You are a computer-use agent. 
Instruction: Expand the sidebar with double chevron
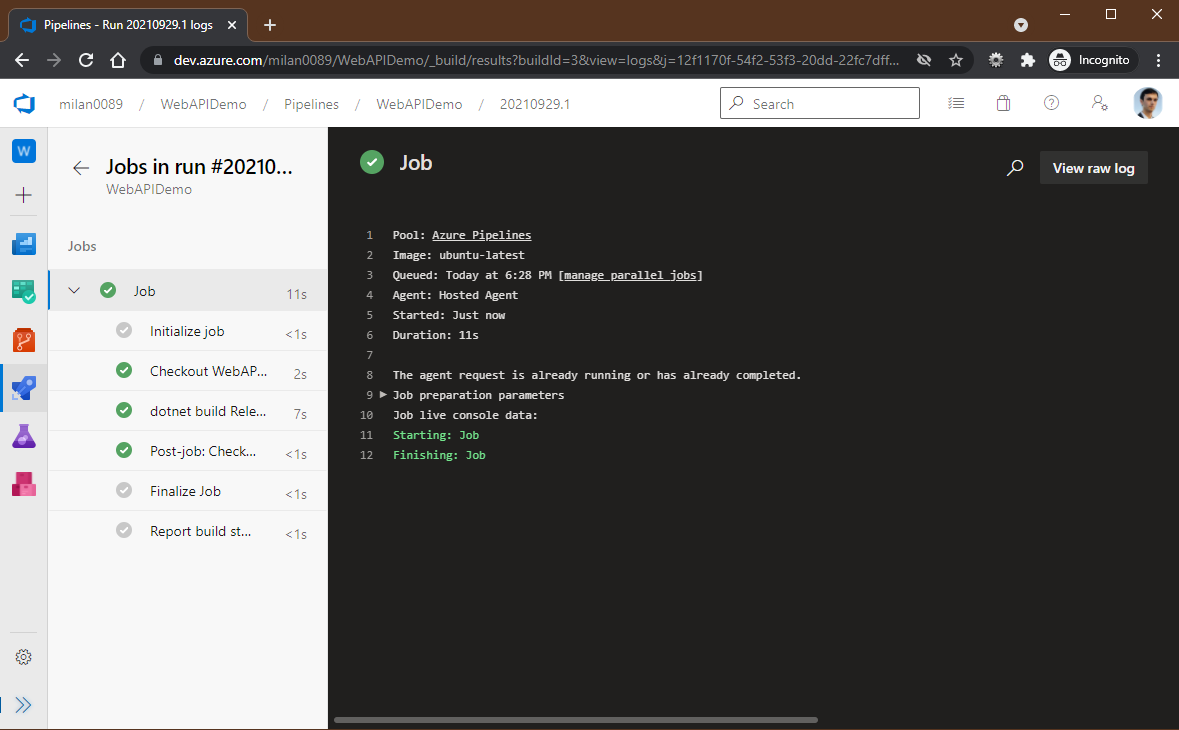coord(24,705)
